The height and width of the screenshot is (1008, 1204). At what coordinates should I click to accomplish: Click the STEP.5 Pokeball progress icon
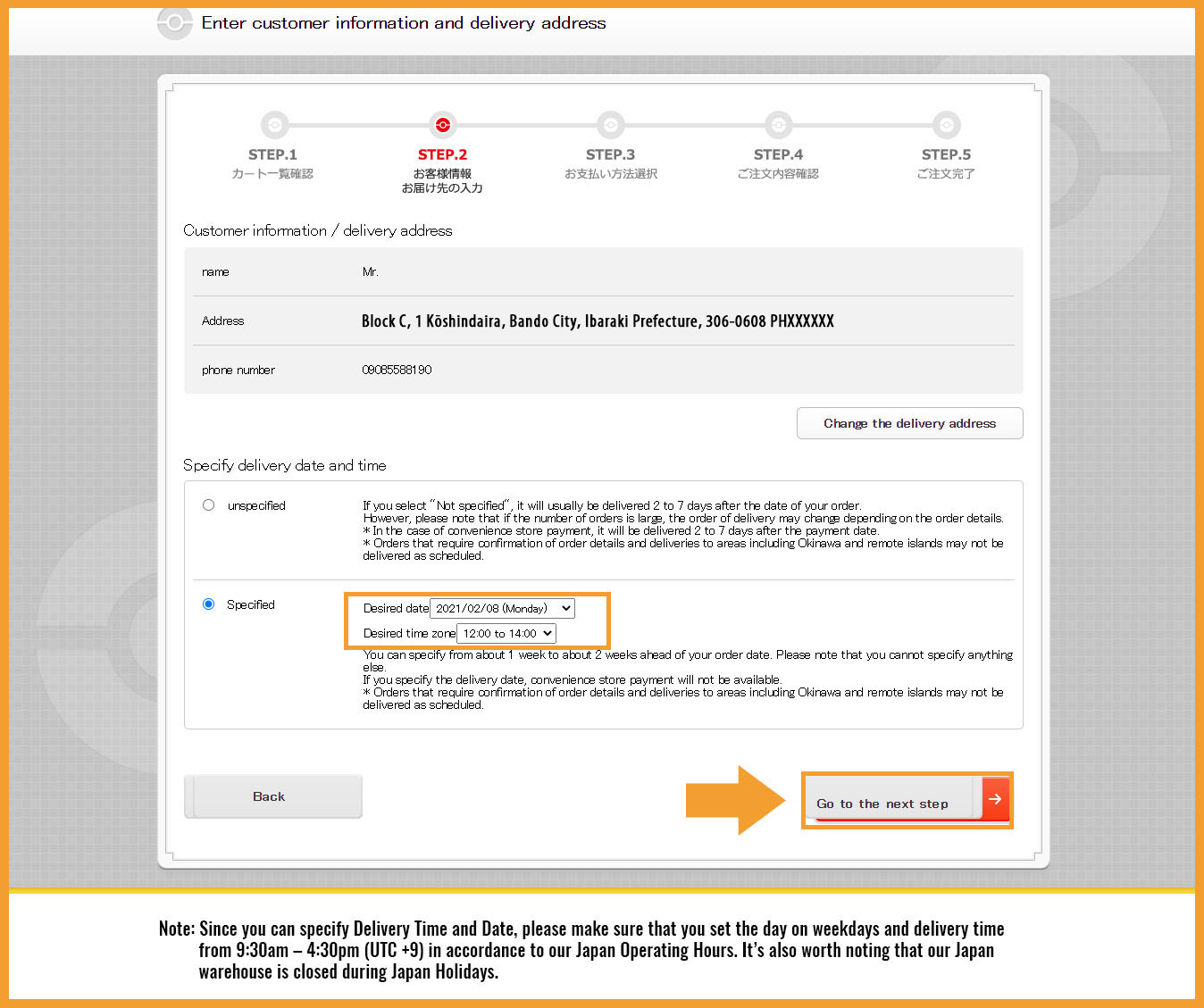[x=946, y=125]
